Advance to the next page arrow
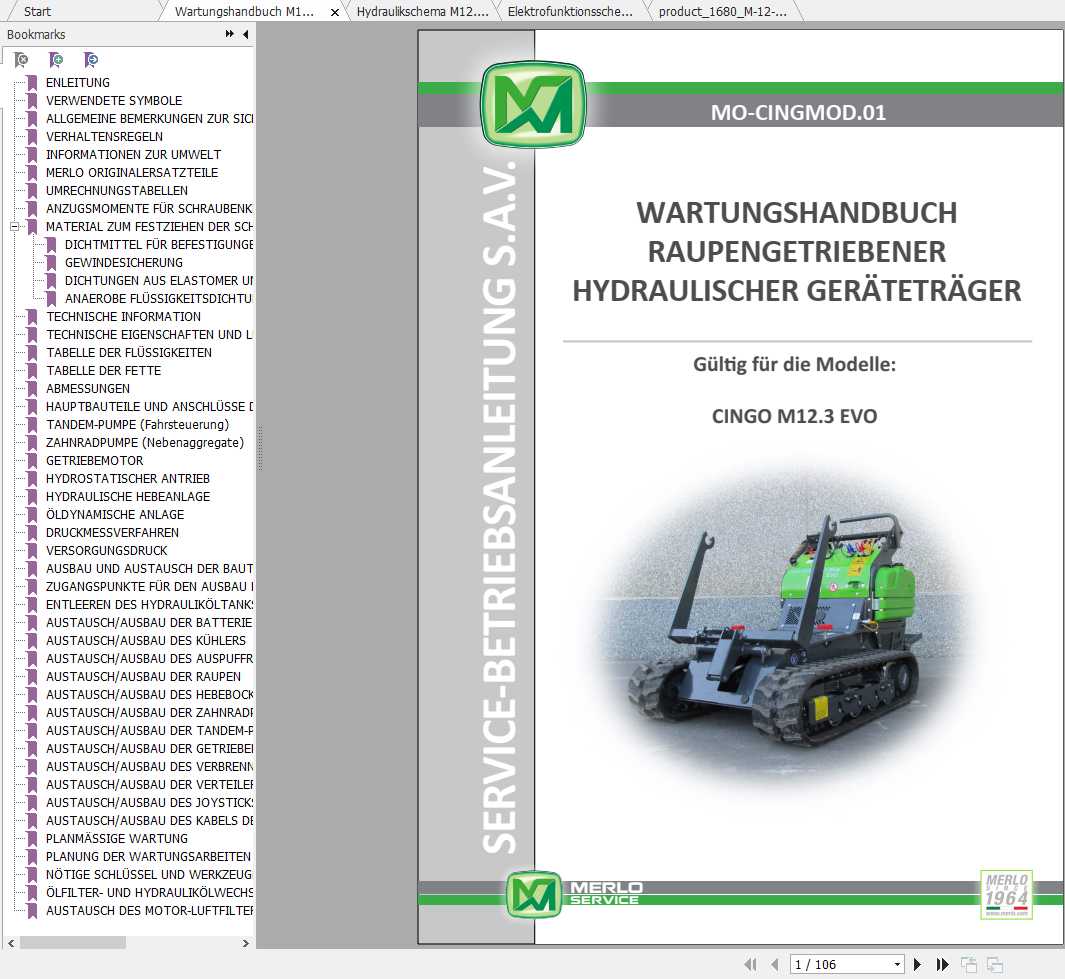 pyautogui.click(x=917, y=964)
